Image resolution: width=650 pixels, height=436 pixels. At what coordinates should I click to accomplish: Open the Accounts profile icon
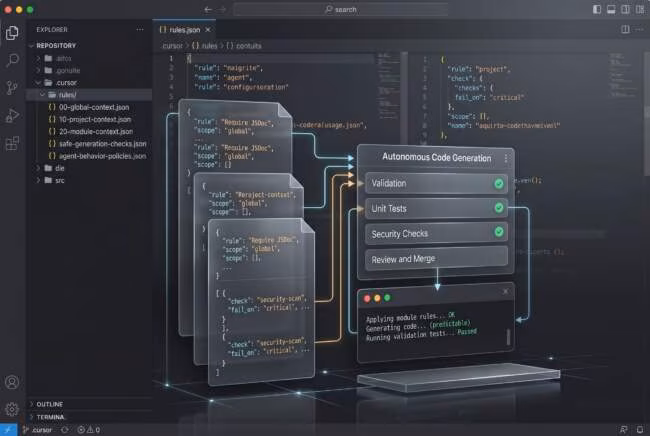[12, 382]
